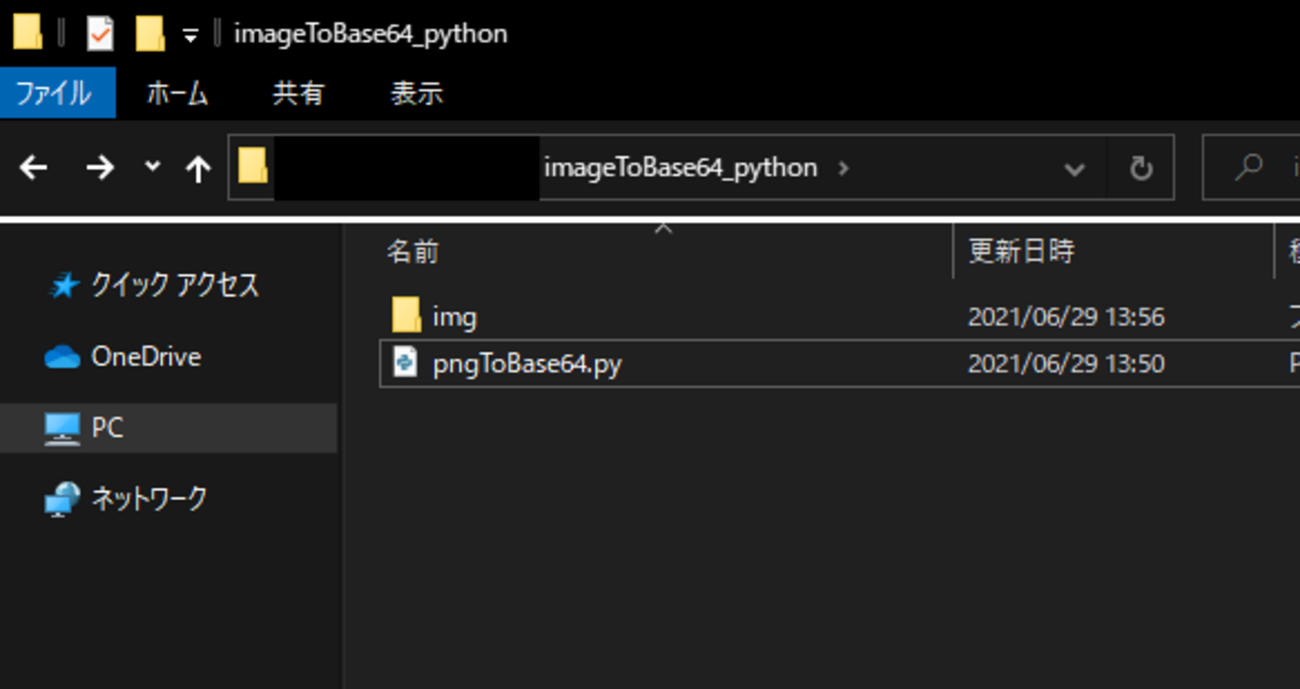1300x689 pixels.
Task: Open Customize Quick Access Toolbar dropdown
Action: tap(190, 37)
